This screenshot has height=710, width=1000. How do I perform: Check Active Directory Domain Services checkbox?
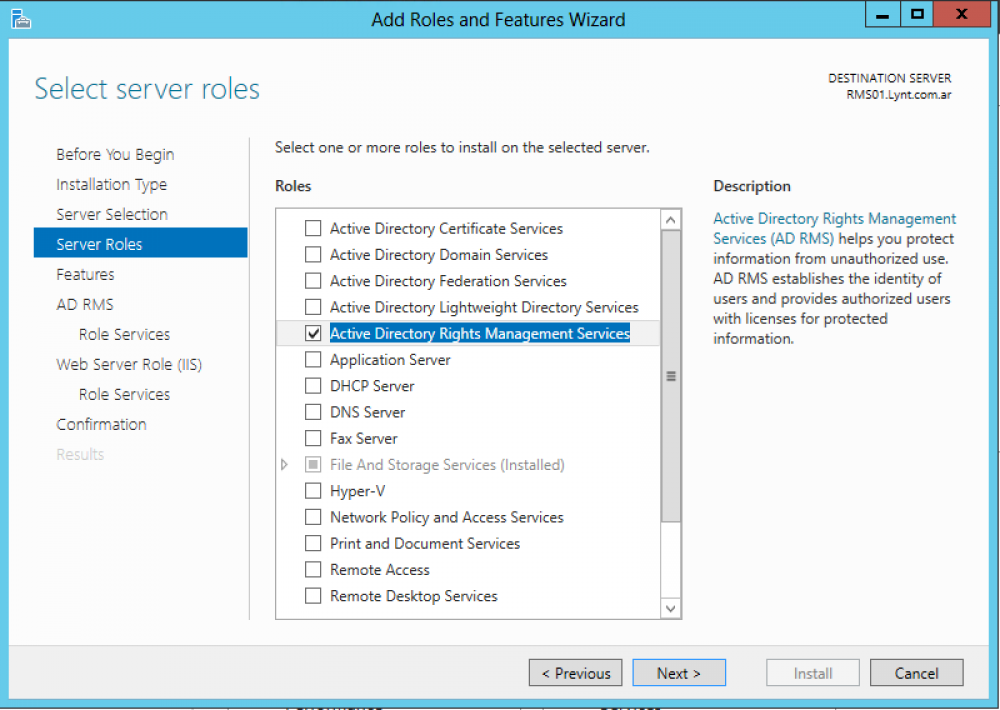coord(313,255)
